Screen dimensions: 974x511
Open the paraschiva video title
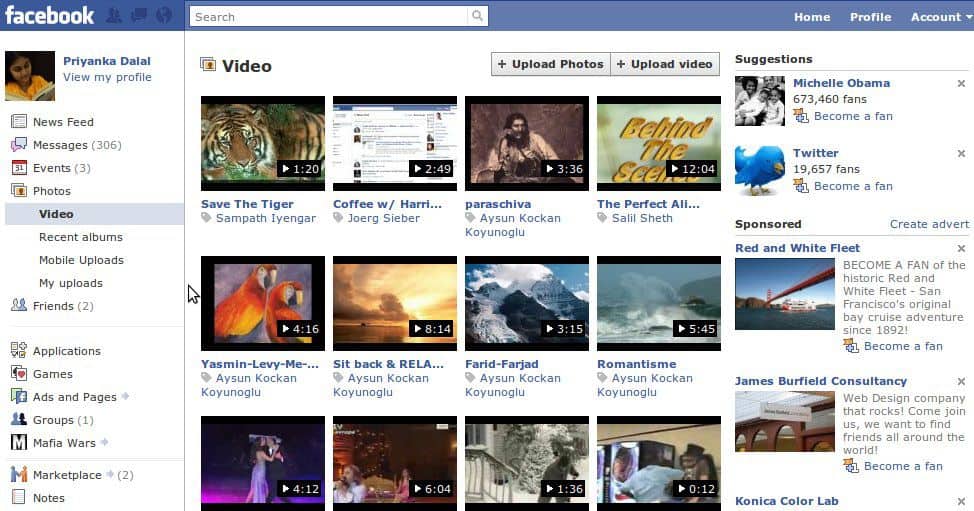click(x=498, y=204)
